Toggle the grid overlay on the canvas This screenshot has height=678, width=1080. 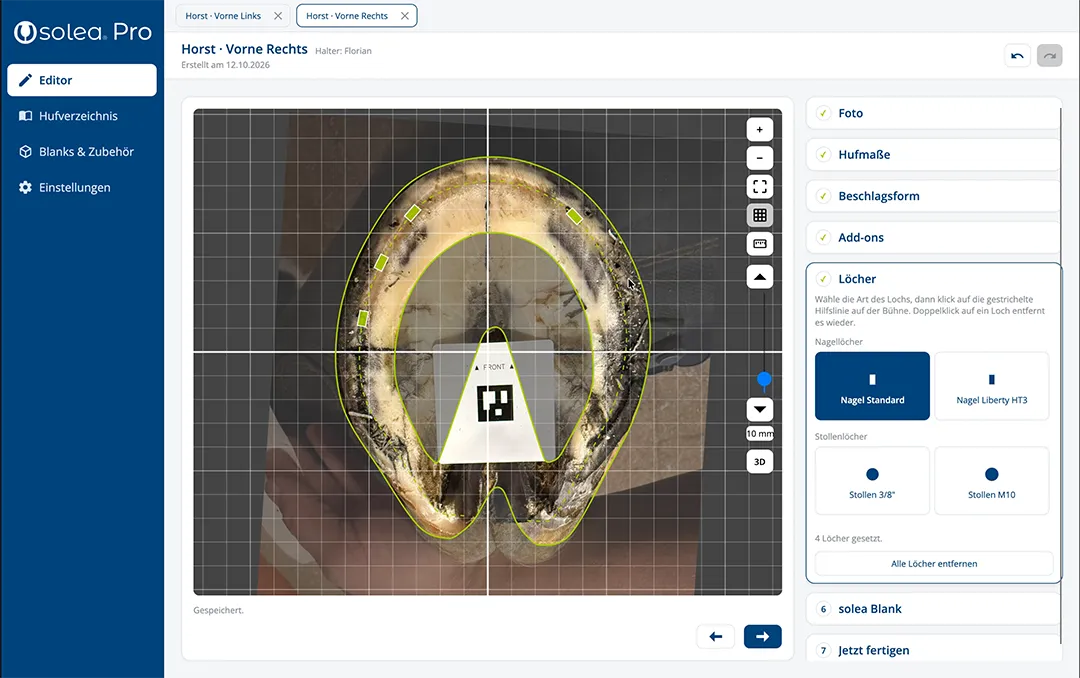click(x=760, y=215)
